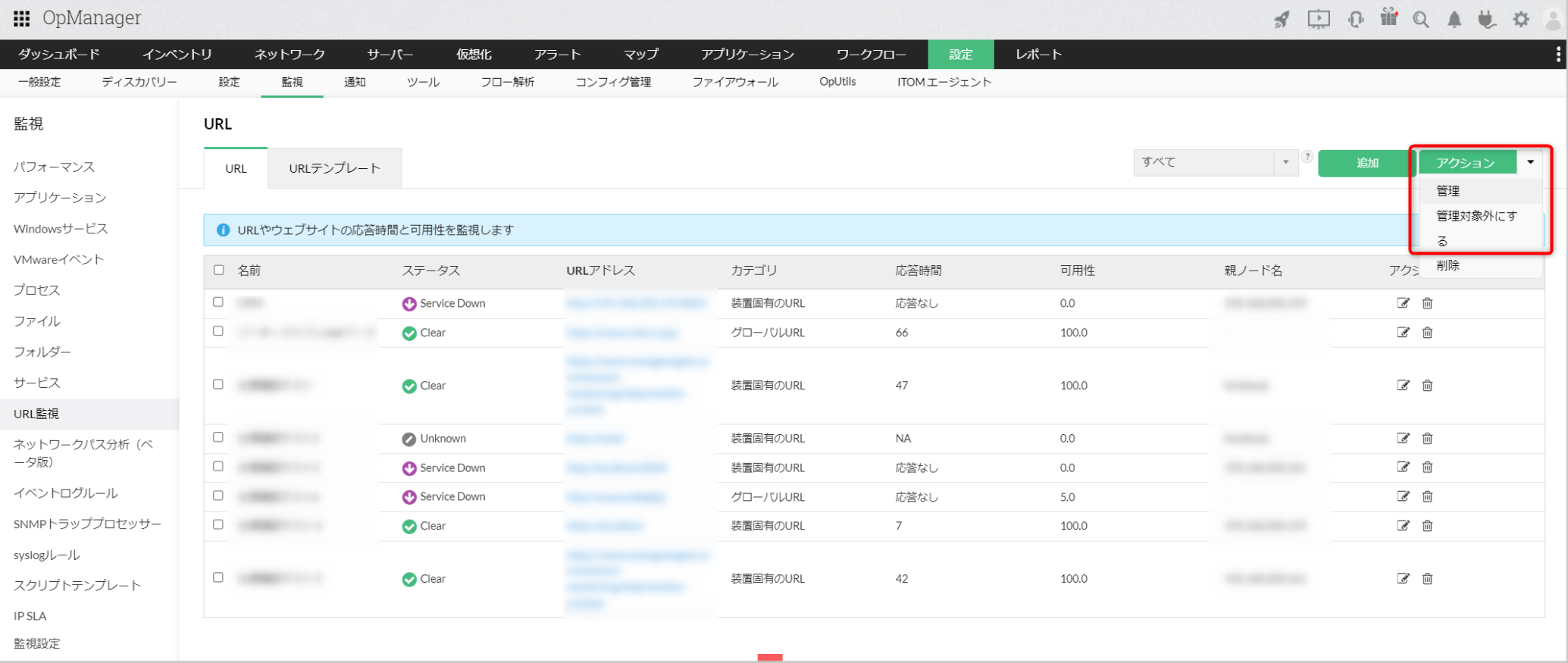
Task: Open the bell notifications icon
Action: click(x=1454, y=20)
